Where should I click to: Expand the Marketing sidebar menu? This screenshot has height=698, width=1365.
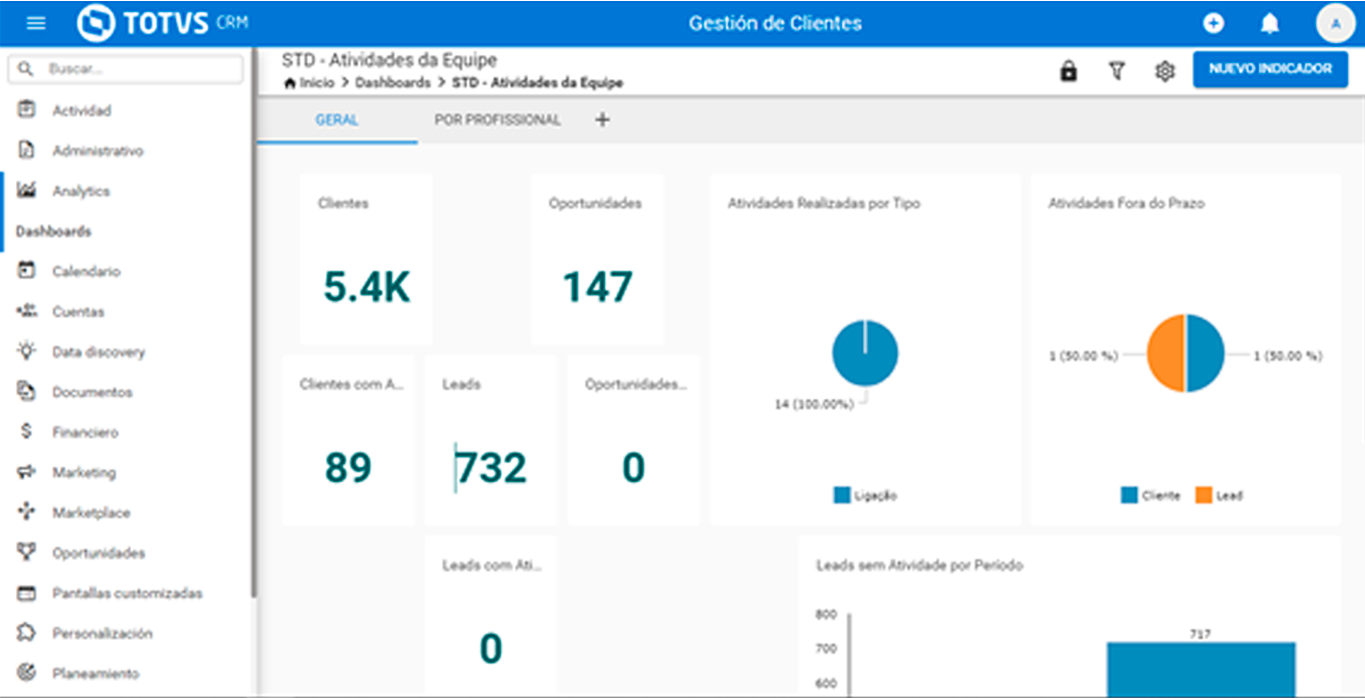coord(84,472)
